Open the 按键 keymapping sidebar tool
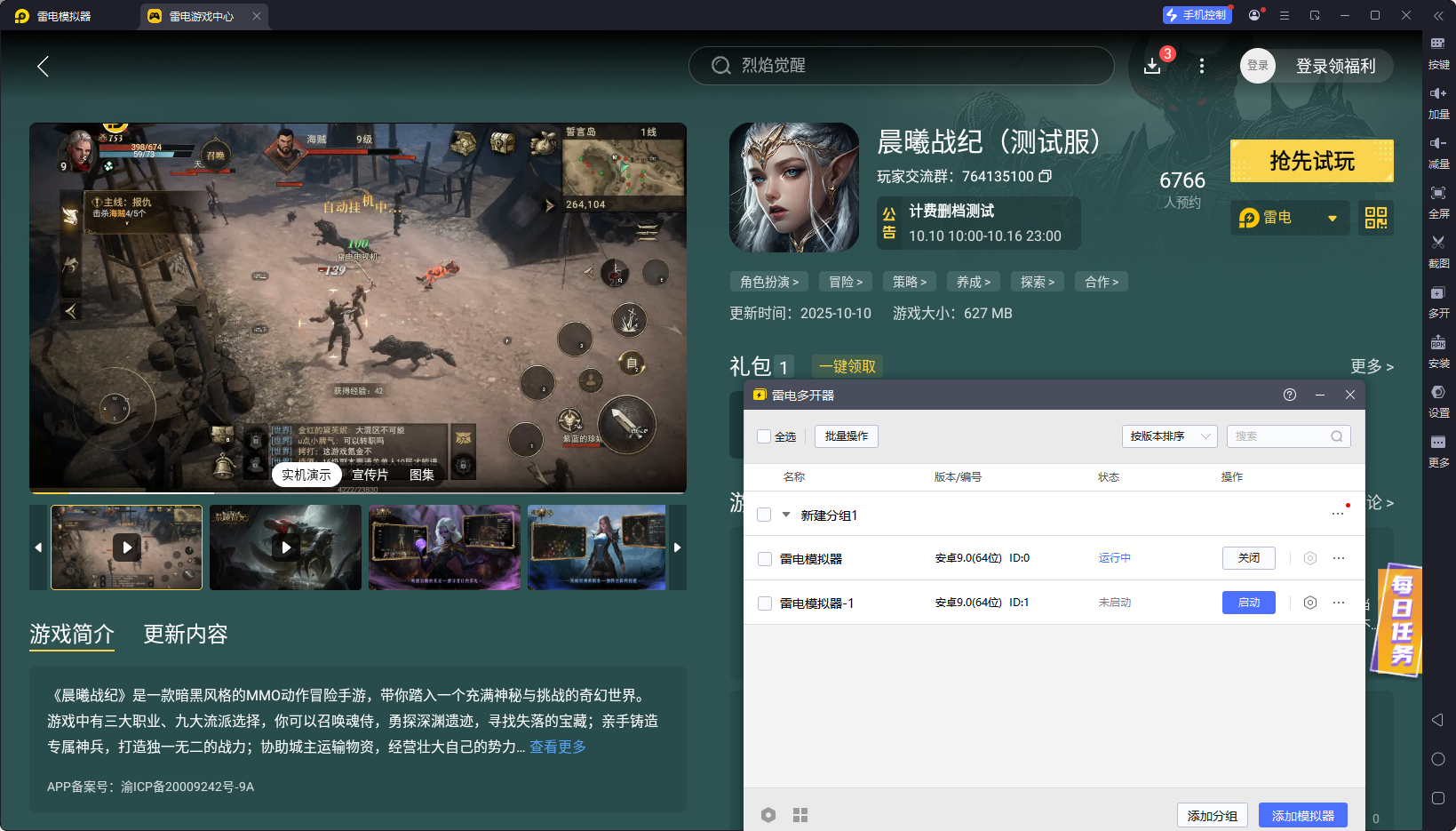The height and width of the screenshot is (831, 1456). 1438,52
